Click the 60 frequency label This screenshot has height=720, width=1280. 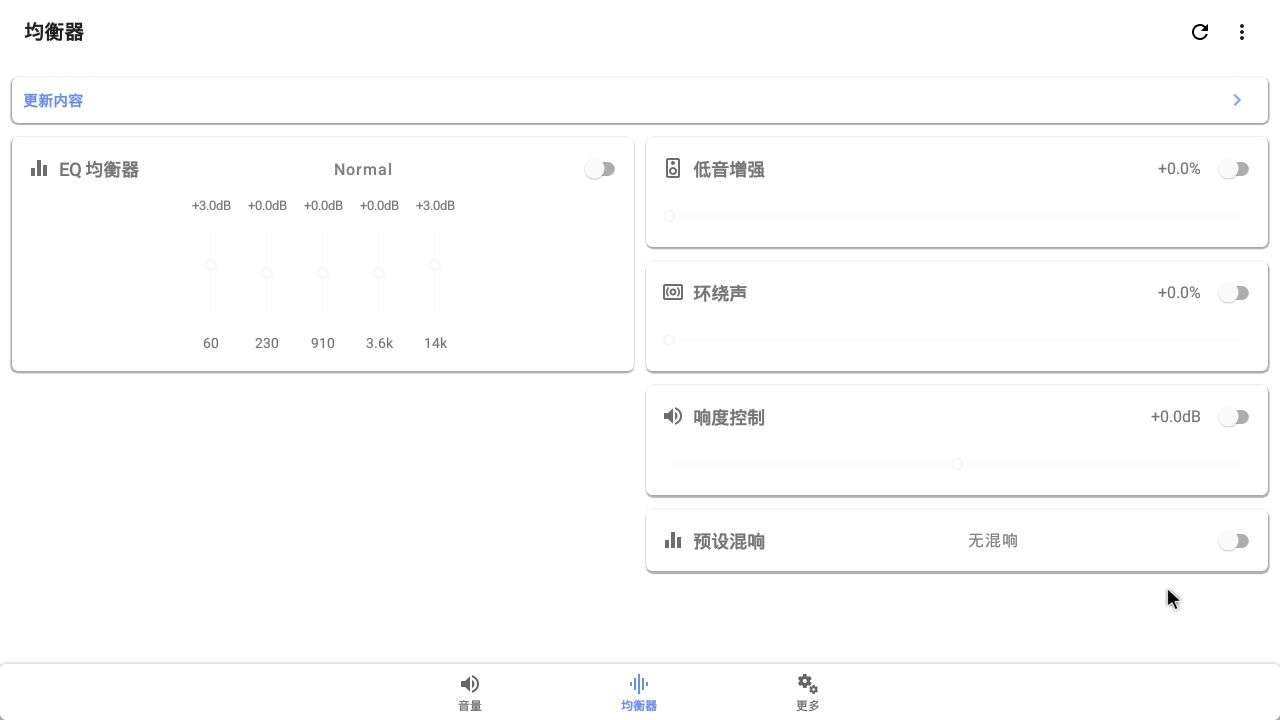coord(211,343)
